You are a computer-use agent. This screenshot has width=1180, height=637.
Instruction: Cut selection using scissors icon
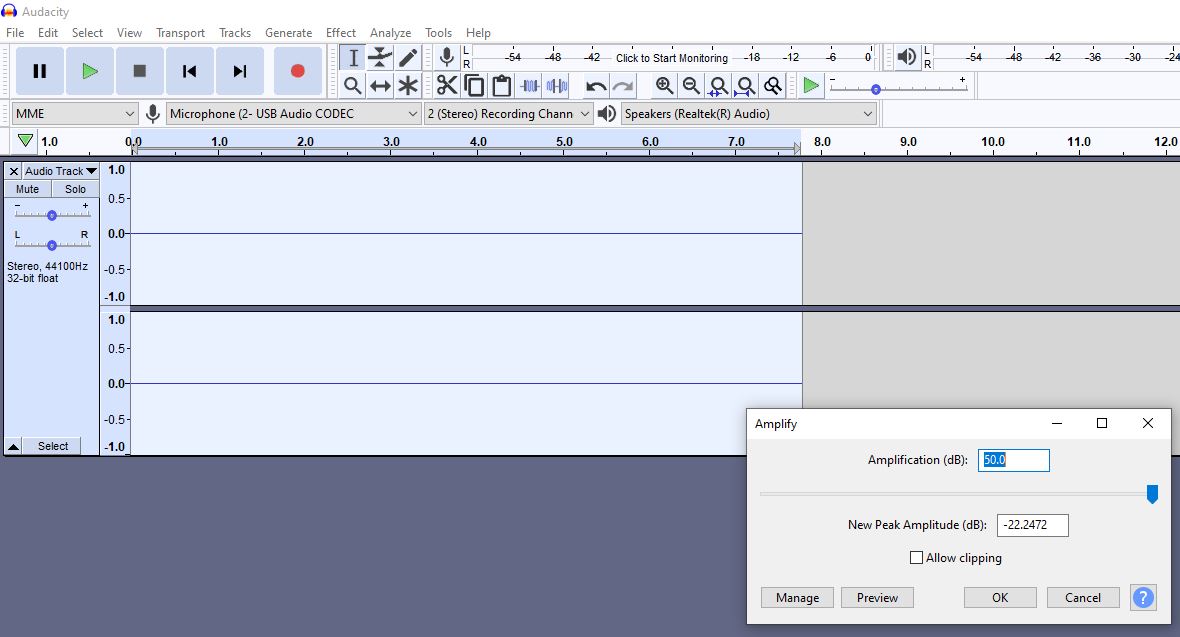[447, 86]
